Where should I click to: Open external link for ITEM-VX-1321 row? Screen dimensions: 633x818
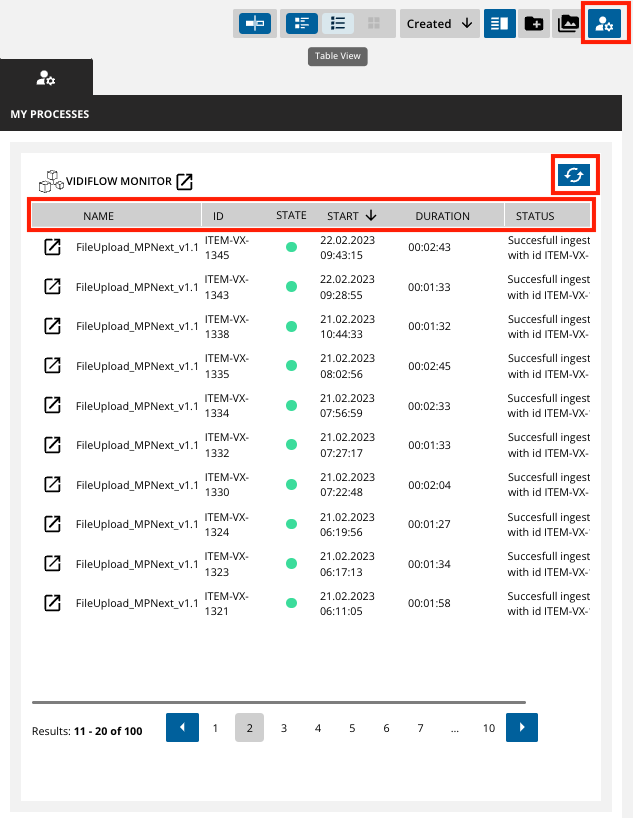click(52, 603)
